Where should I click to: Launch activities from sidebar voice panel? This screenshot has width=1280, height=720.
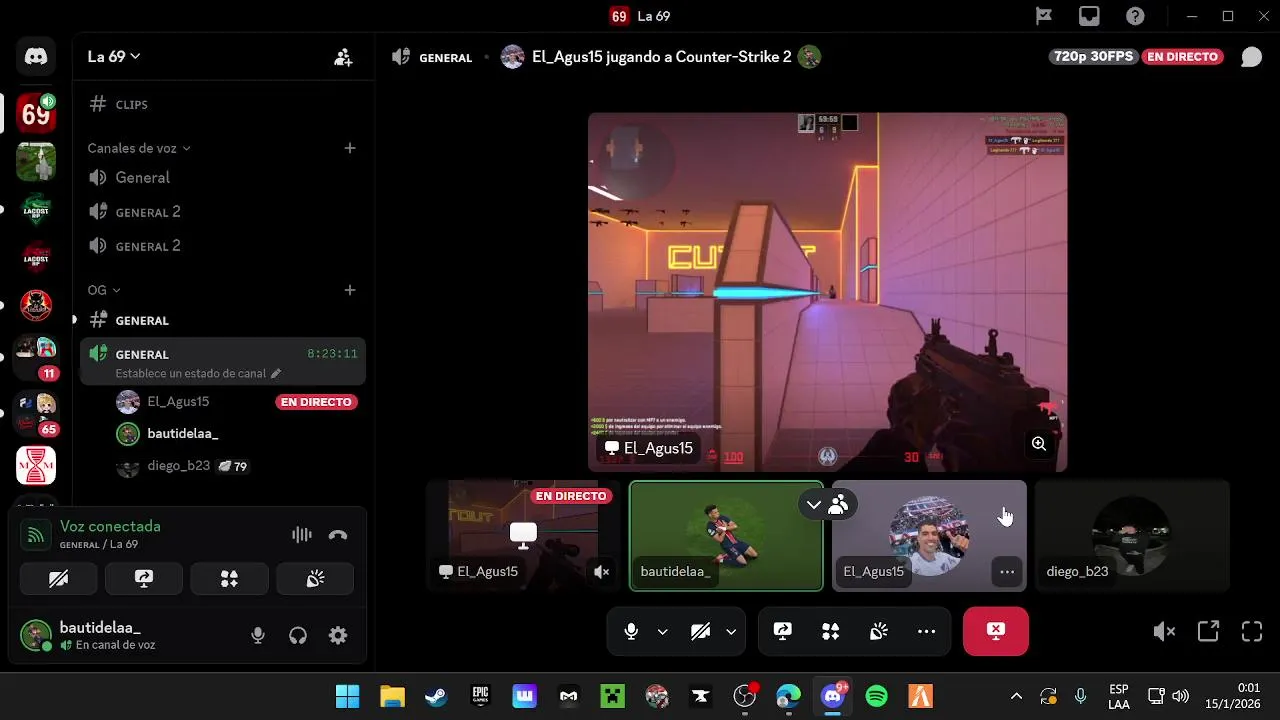click(230, 578)
